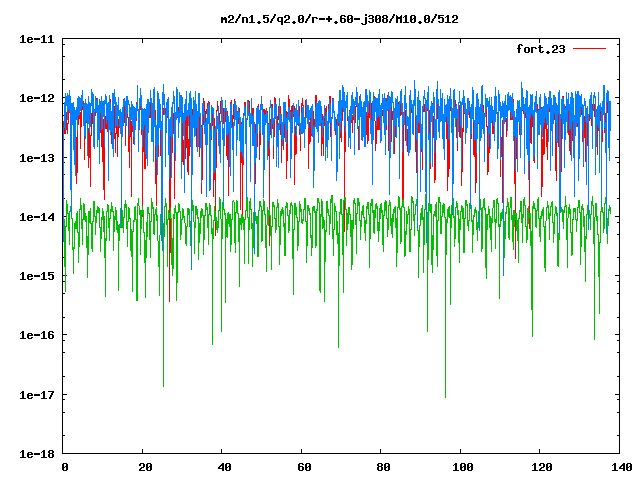The image size is (640, 480).
Task: Click the green spike bottom near x=25
Action: (163, 385)
